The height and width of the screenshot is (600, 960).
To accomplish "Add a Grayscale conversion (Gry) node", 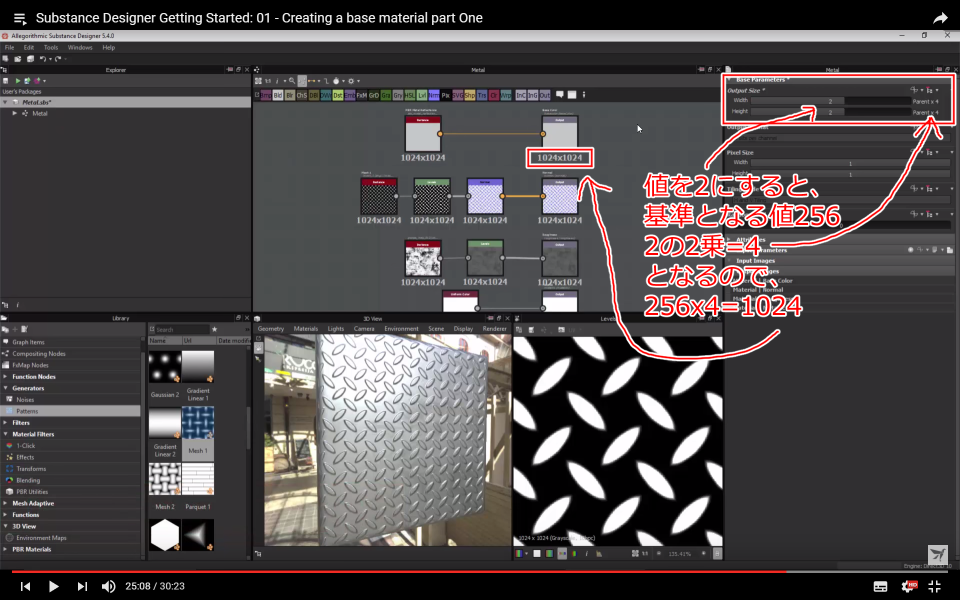I will [x=398, y=96].
